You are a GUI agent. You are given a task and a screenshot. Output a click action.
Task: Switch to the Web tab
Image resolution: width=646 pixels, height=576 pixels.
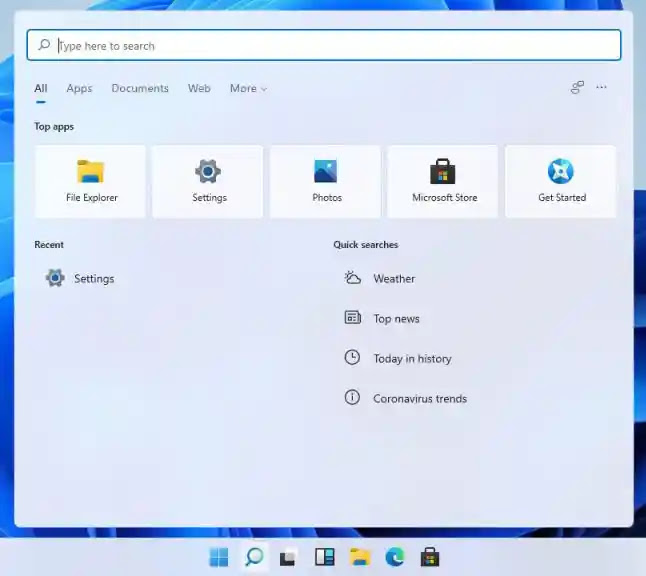199,88
